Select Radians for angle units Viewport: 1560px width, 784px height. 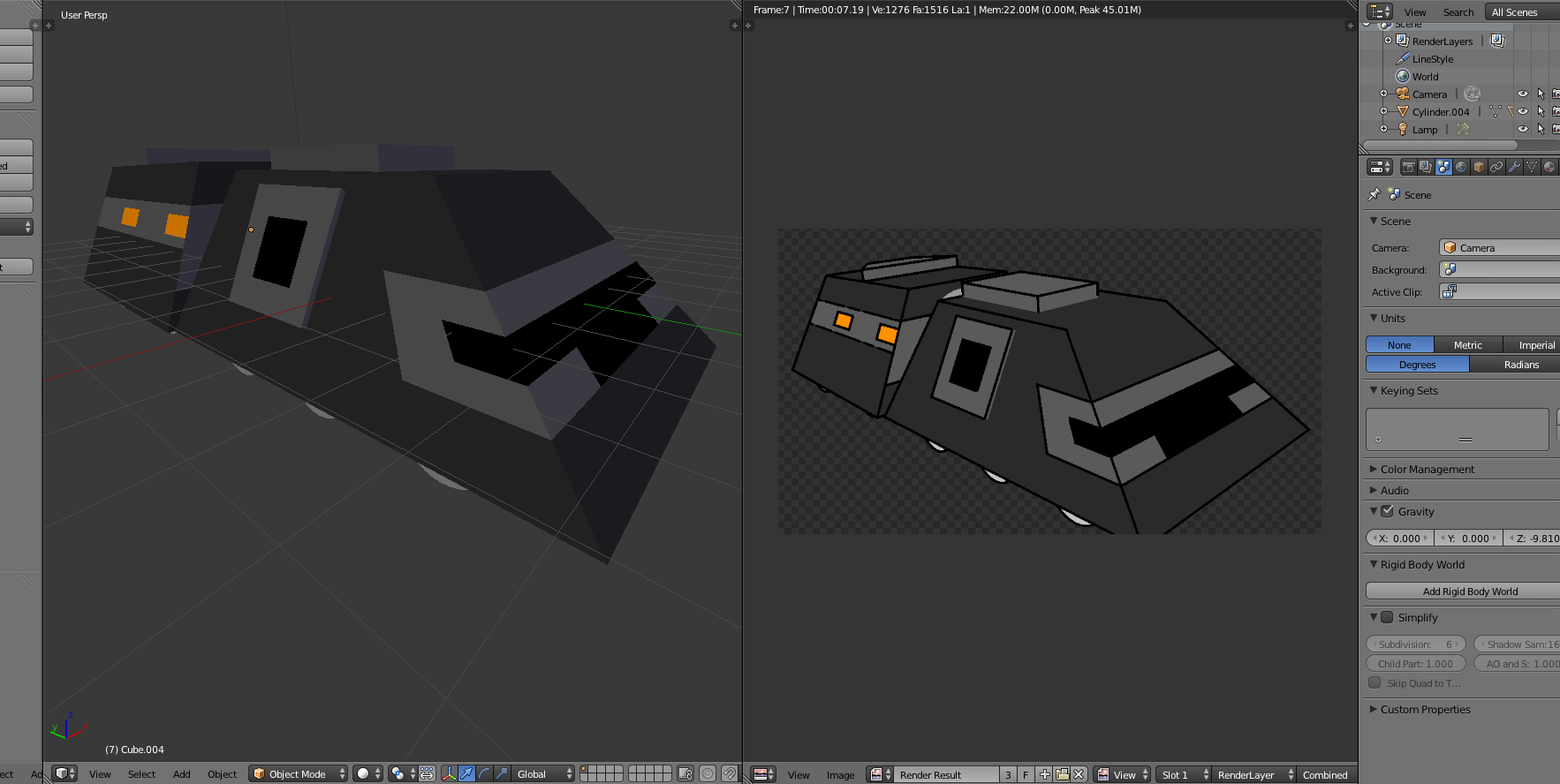(1520, 365)
